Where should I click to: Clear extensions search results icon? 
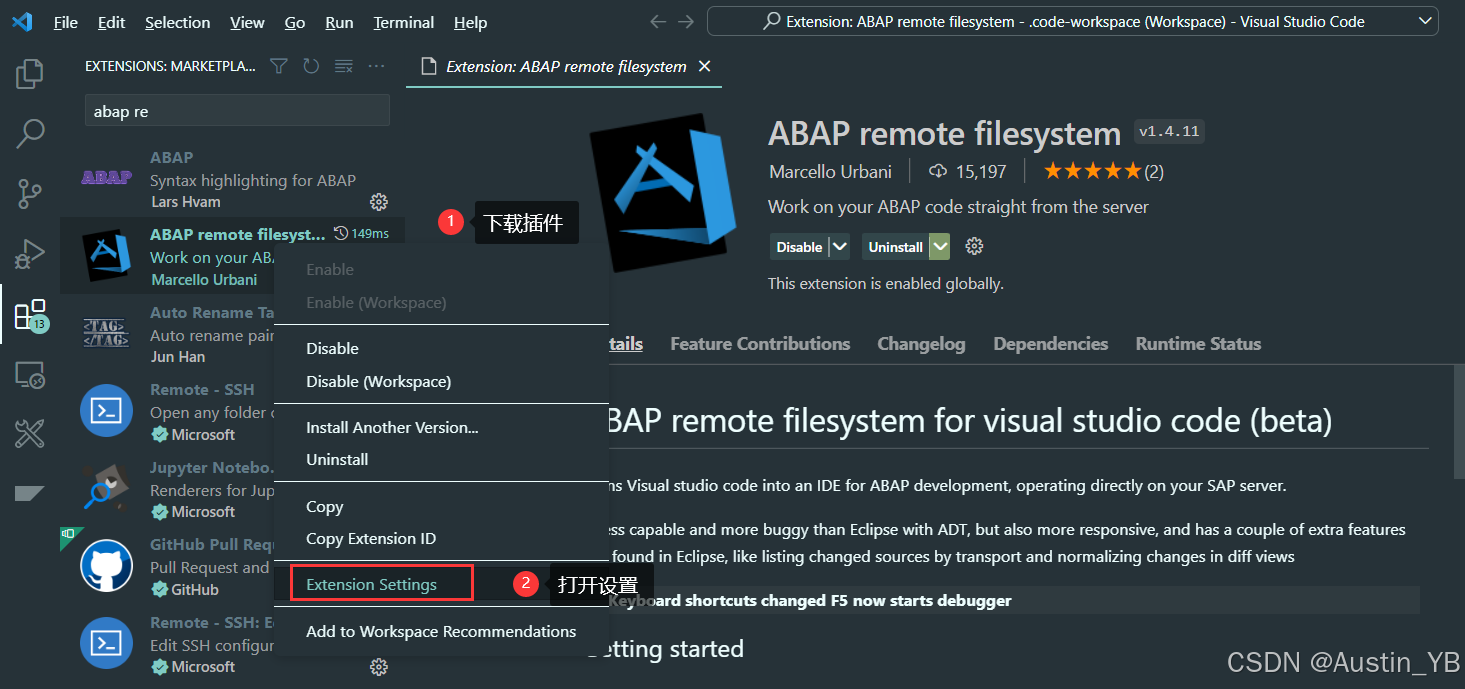pyautogui.click(x=343, y=66)
